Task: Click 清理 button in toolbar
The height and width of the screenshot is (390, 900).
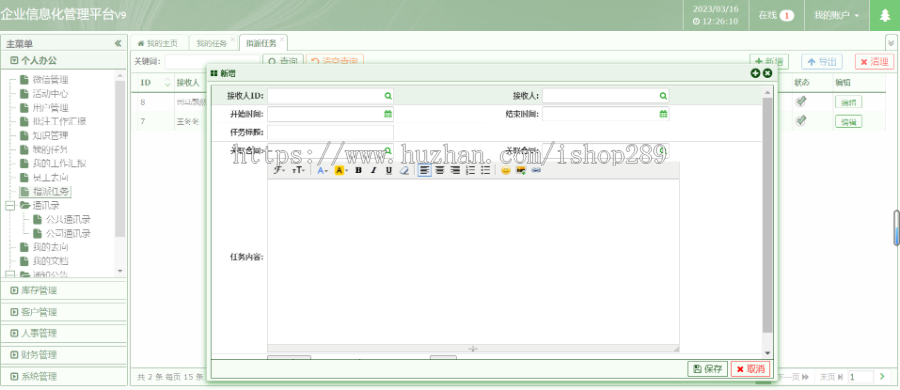Action: pos(874,62)
